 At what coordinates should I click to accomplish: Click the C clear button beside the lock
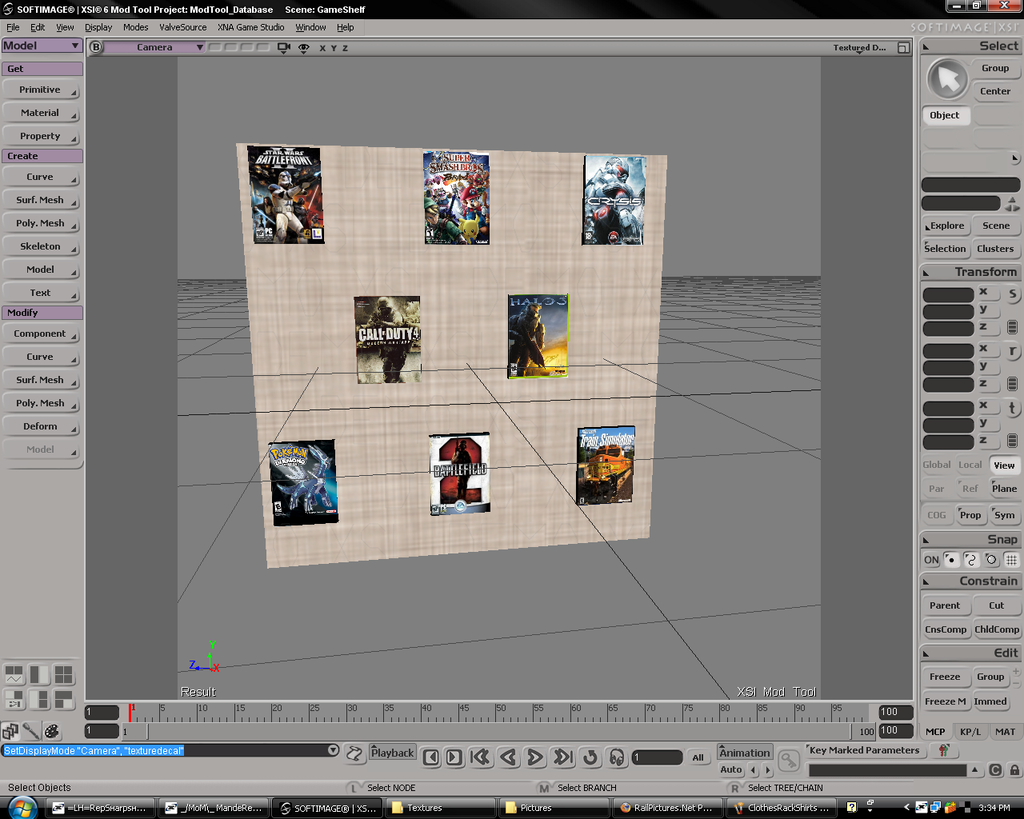(x=995, y=770)
